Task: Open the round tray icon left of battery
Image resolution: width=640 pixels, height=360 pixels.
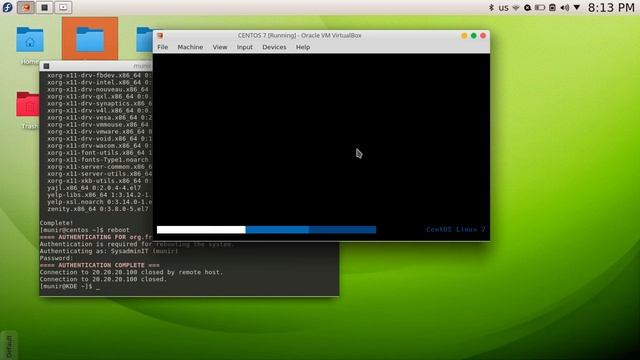Action: pyautogui.click(x=527, y=8)
